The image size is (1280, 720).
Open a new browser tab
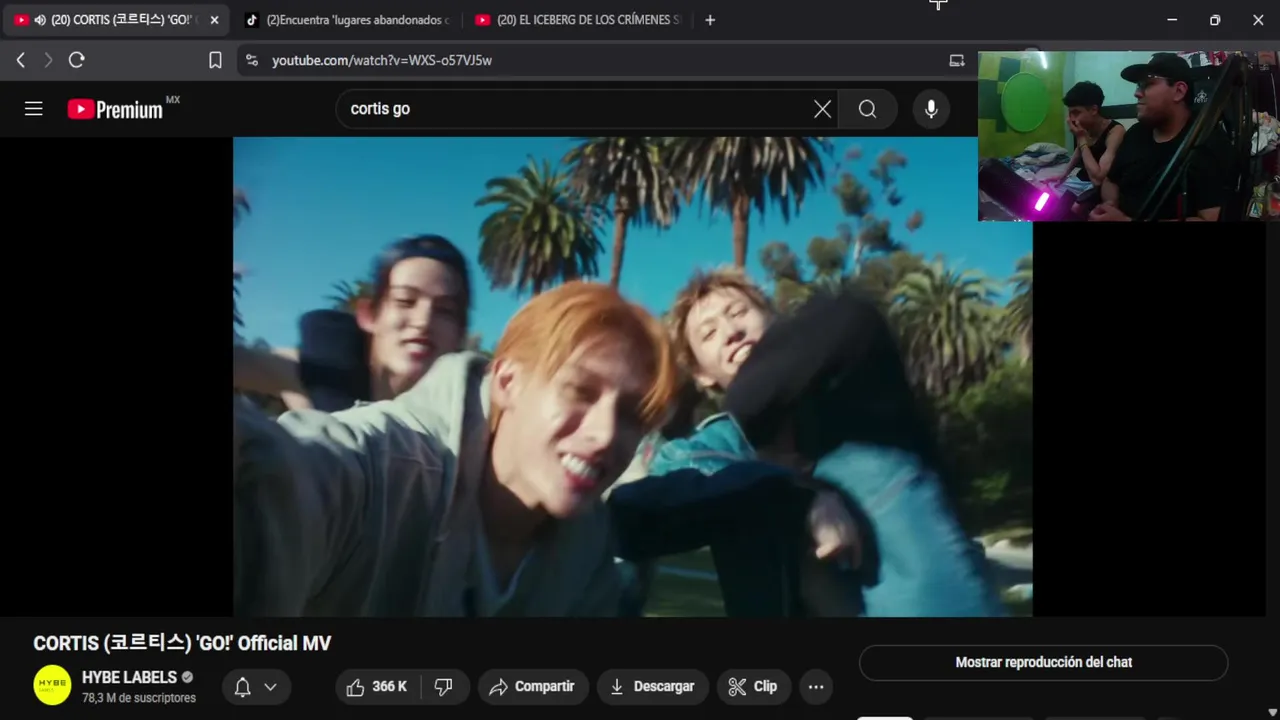710,20
